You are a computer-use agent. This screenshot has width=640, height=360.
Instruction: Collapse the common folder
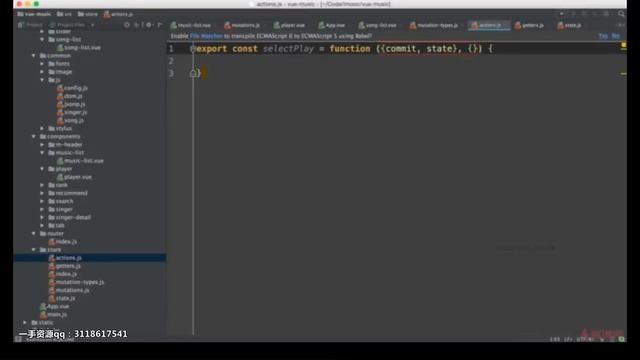[x=34, y=56]
